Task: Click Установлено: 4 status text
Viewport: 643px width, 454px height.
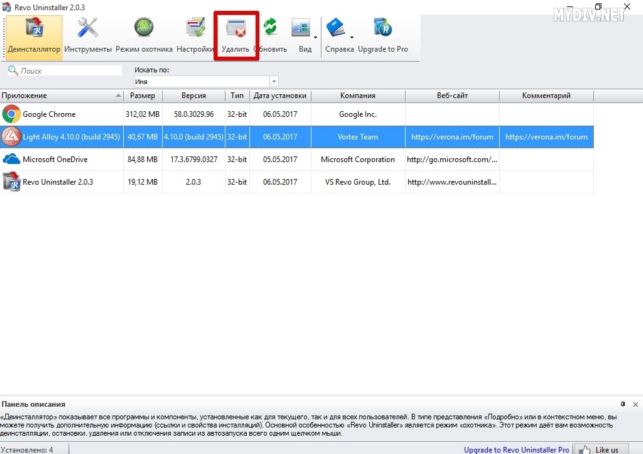Action: pyautogui.click(x=27, y=450)
